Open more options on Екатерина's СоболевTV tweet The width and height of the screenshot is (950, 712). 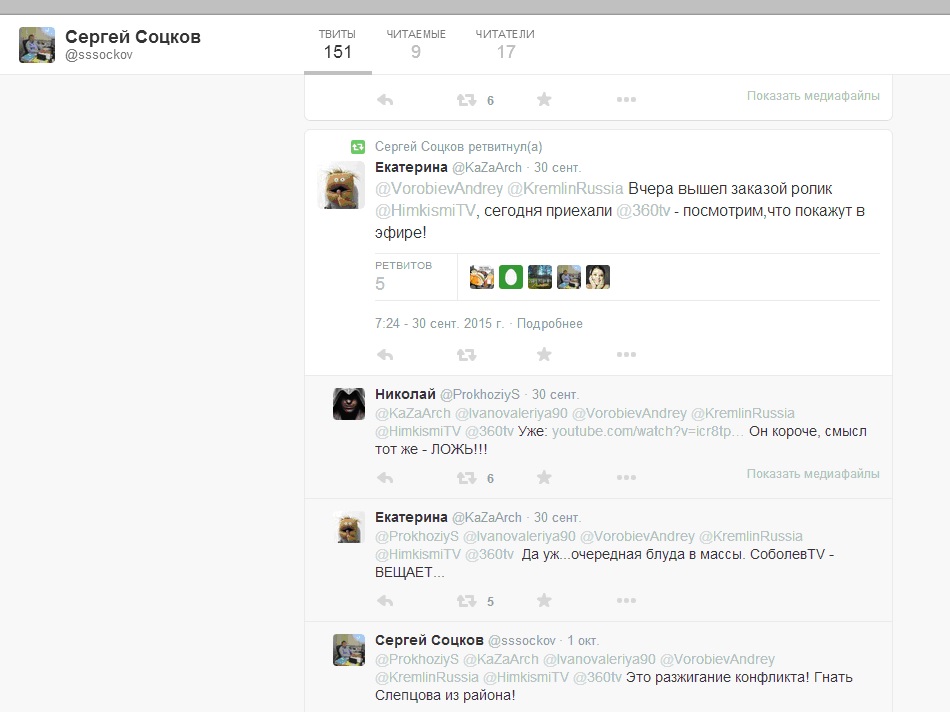point(626,601)
